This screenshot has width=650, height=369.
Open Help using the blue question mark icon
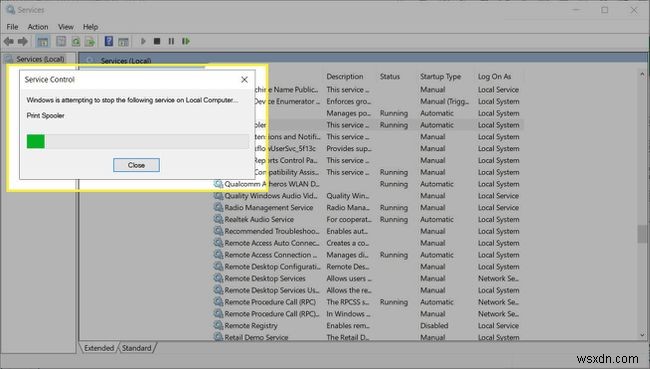[109, 41]
